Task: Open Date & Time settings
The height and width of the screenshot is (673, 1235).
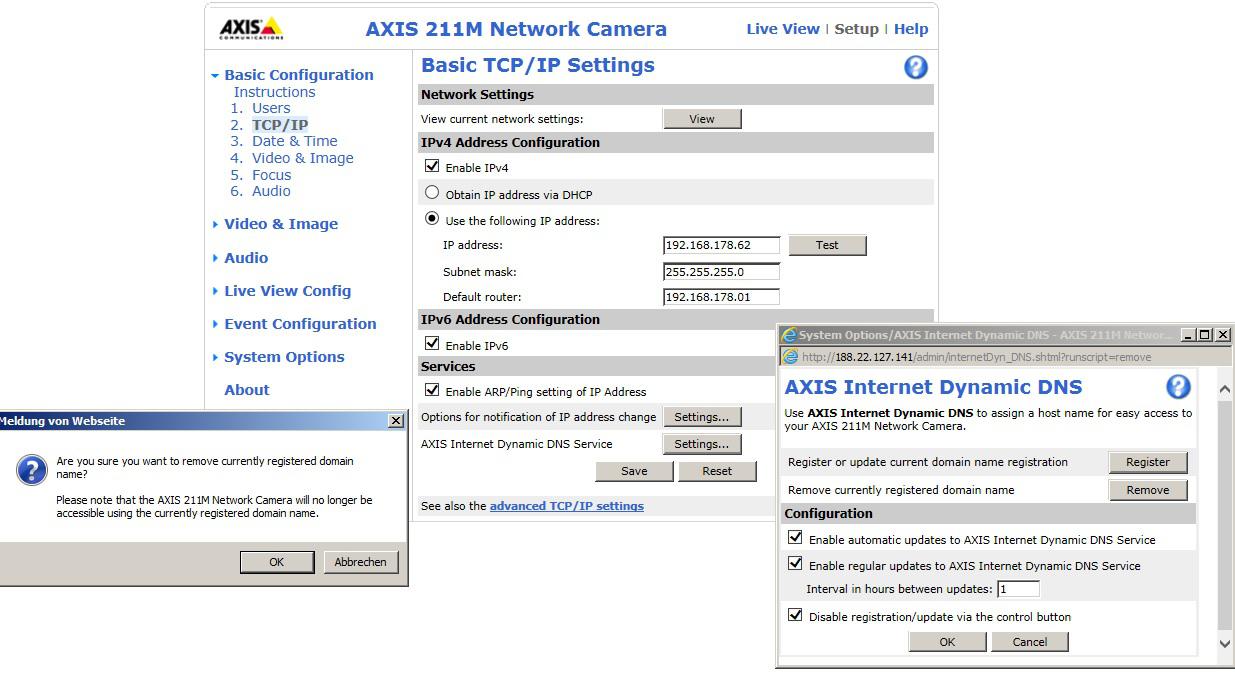Action: pyautogui.click(x=294, y=141)
